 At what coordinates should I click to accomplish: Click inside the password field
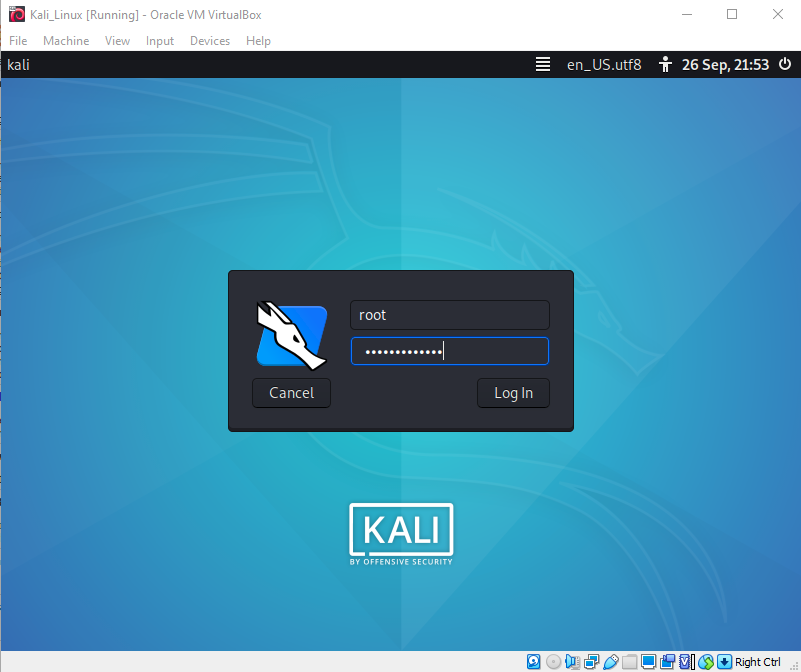[x=449, y=351]
